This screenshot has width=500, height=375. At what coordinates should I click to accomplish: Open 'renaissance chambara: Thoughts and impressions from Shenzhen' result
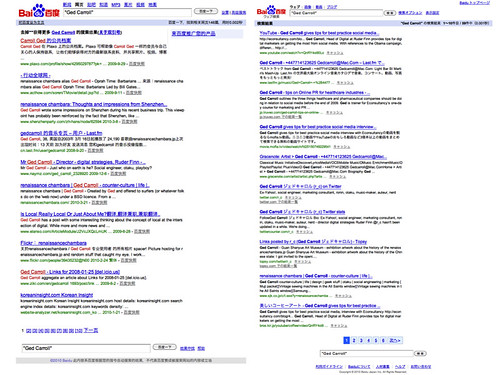(x=94, y=104)
